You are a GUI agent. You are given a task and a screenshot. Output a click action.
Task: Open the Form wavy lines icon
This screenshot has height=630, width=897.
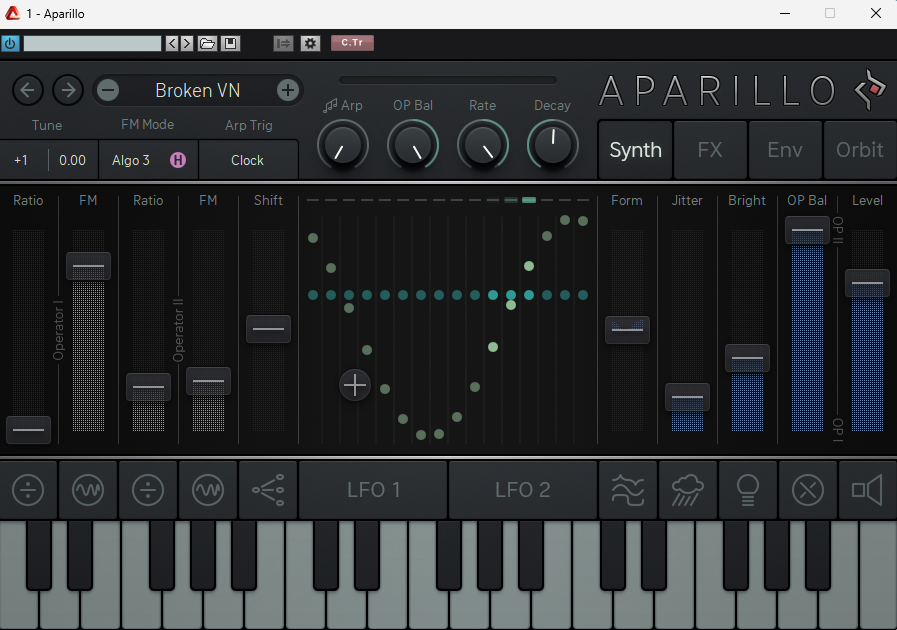[628, 490]
